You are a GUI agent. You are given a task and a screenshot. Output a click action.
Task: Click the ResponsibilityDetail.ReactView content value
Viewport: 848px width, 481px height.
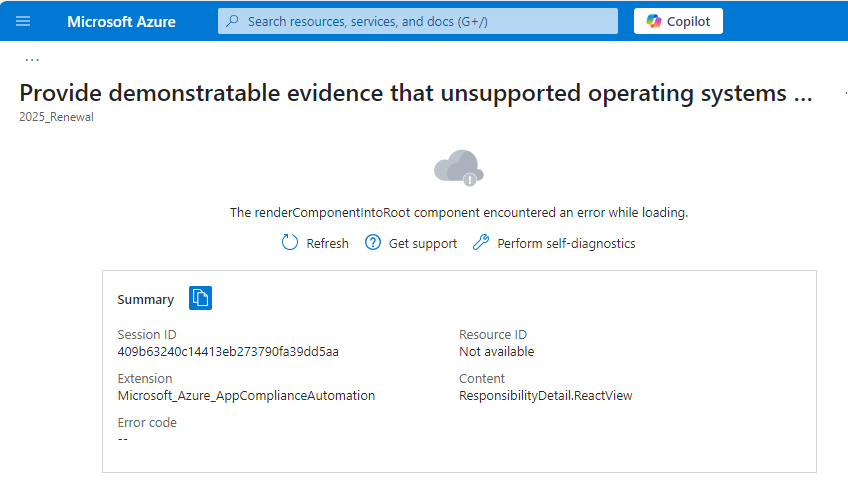tap(546, 396)
